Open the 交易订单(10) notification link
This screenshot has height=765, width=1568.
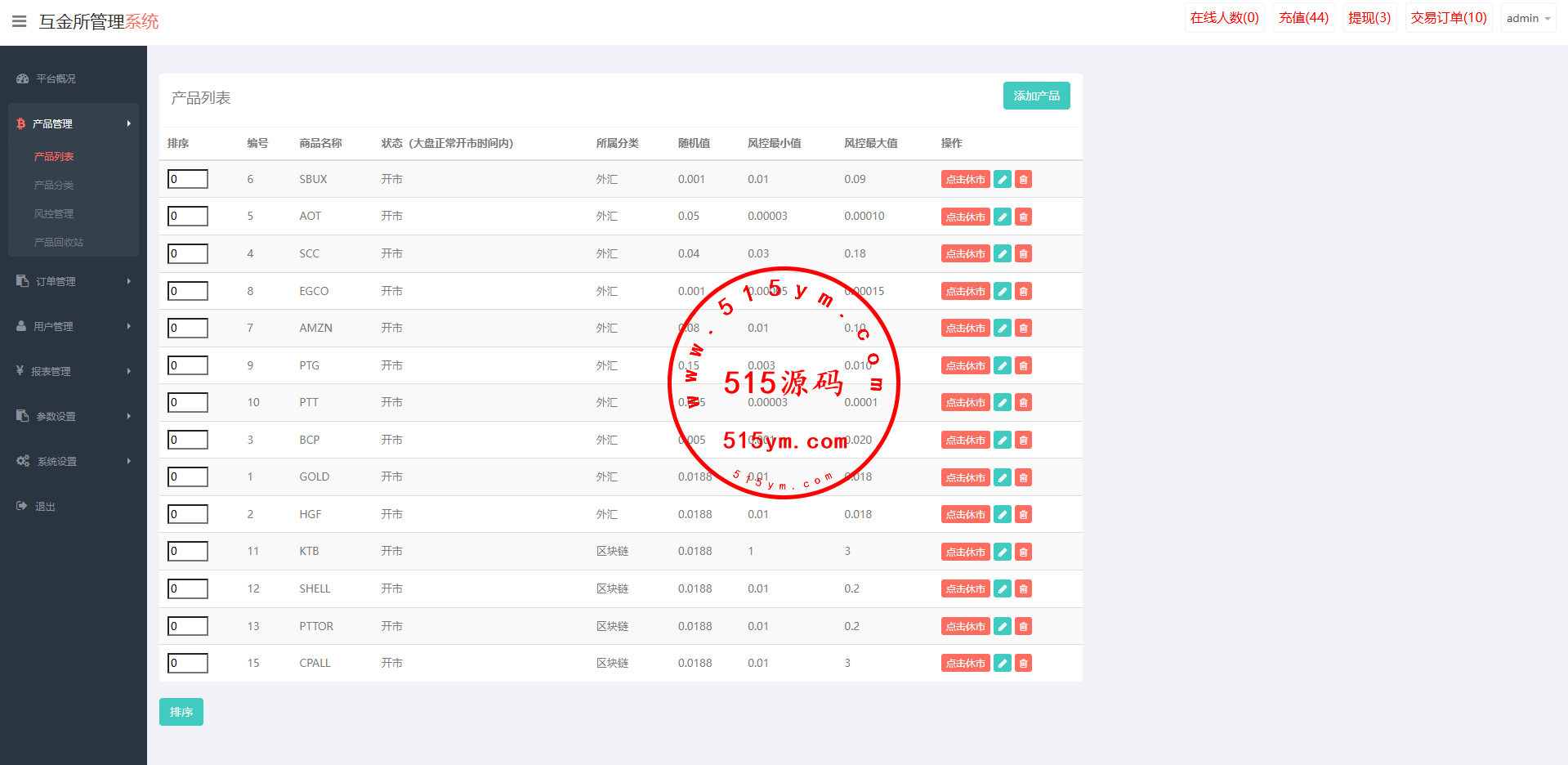pyautogui.click(x=1448, y=18)
